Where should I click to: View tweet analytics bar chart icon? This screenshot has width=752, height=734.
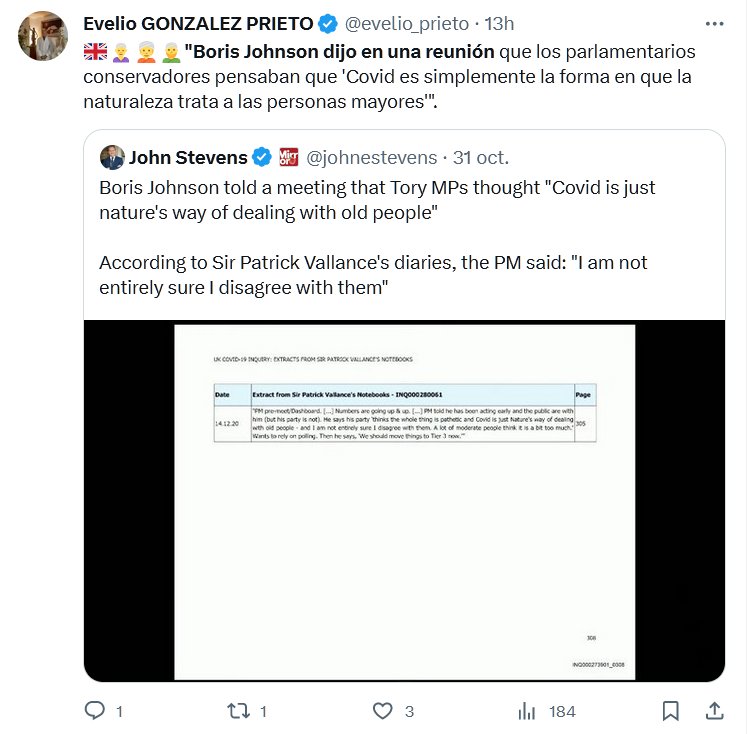[x=527, y=711]
